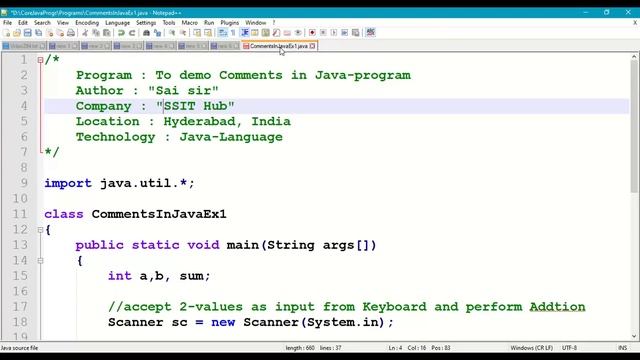Open the Settings menu

tap(146, 22)
